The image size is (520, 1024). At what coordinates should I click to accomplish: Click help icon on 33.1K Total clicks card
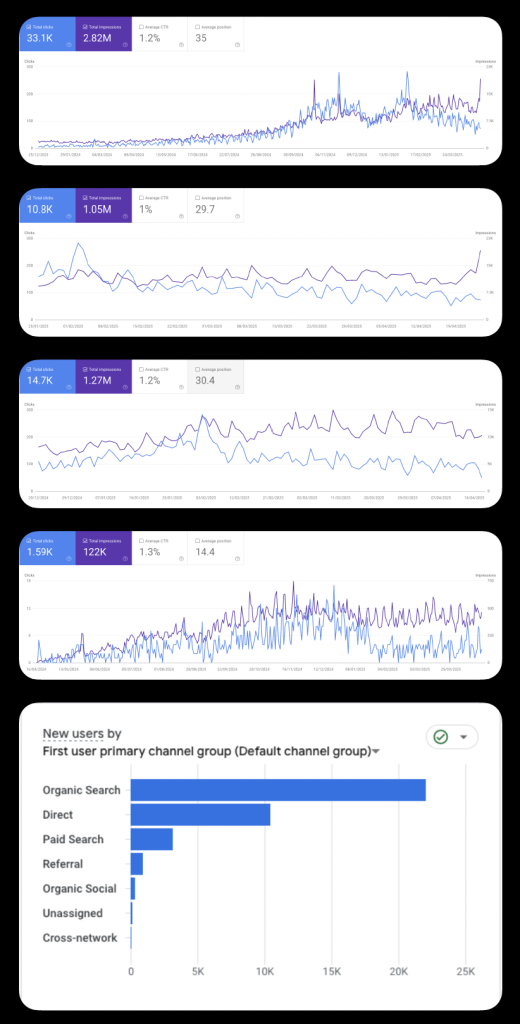tap(69, 45)
